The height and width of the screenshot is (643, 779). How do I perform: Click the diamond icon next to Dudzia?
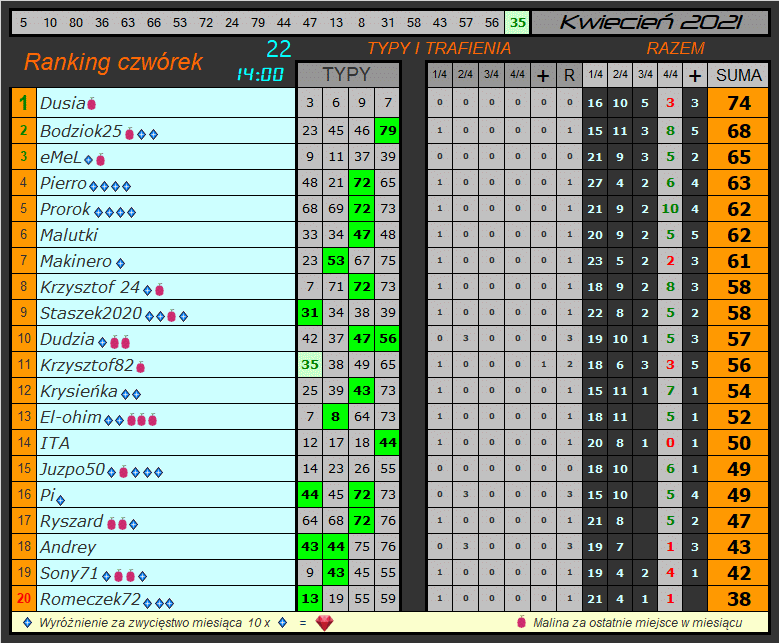[102, 342]
